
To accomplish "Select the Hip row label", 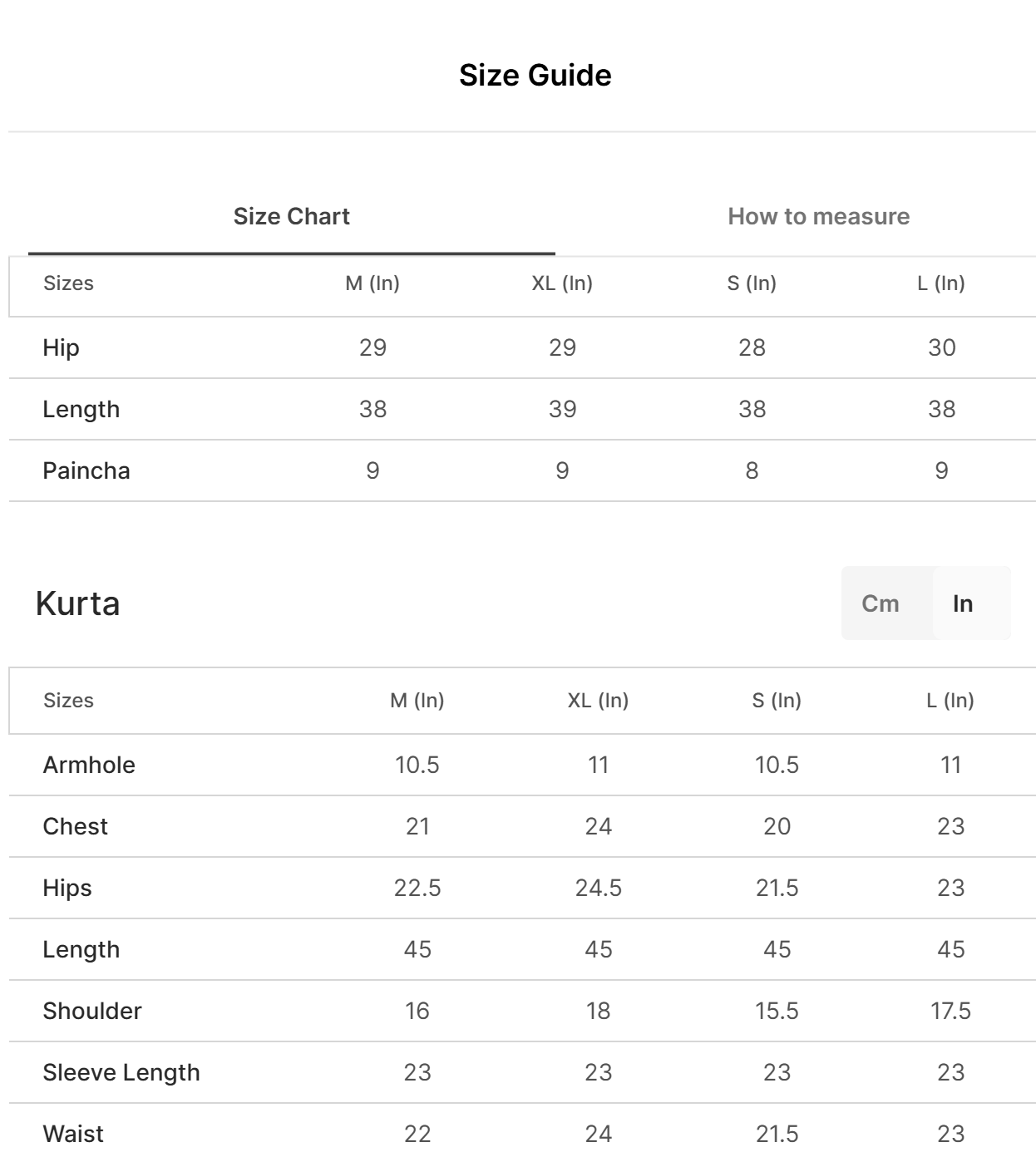I will [61, 347].
